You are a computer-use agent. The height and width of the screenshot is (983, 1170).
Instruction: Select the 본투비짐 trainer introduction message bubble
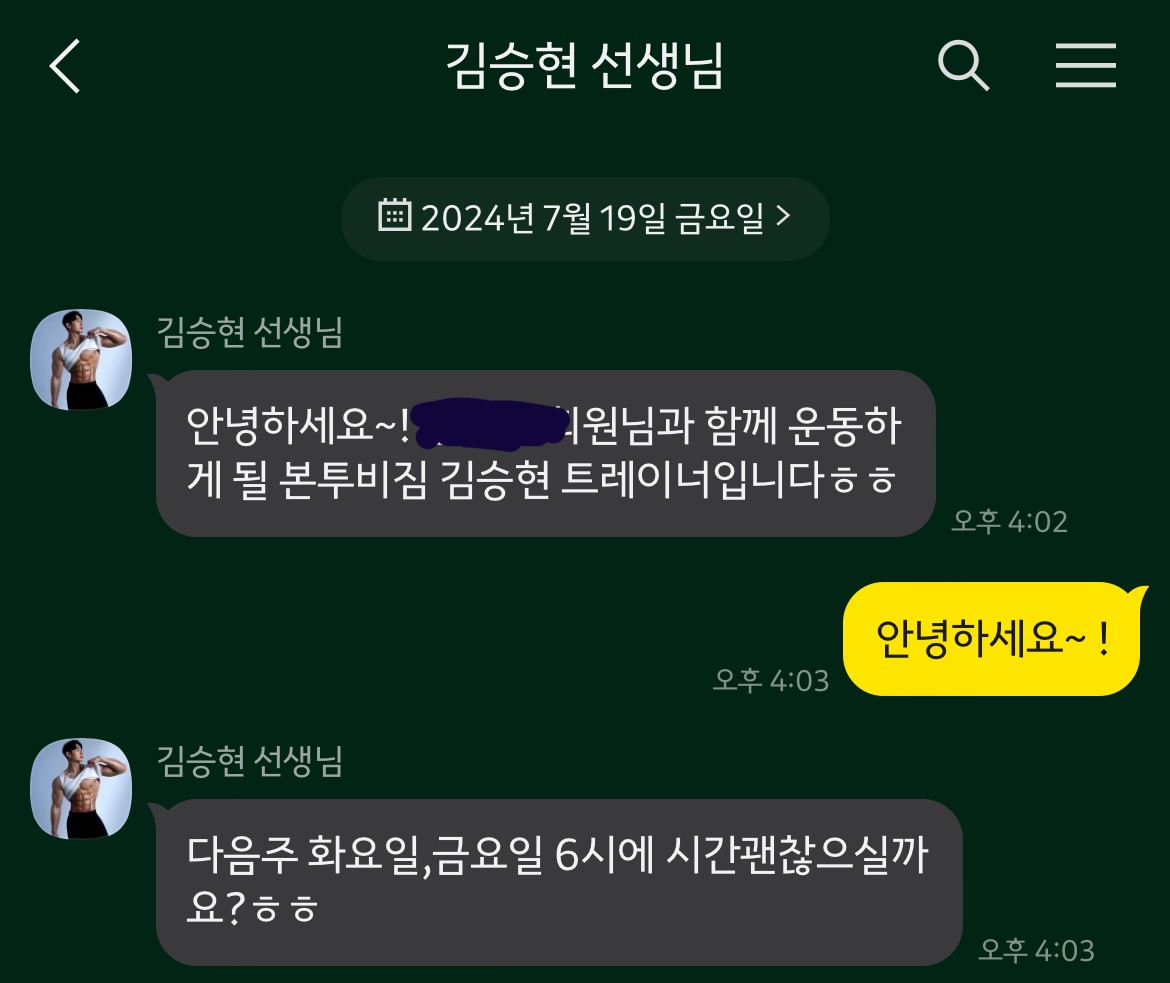click(x=545, y=453)
